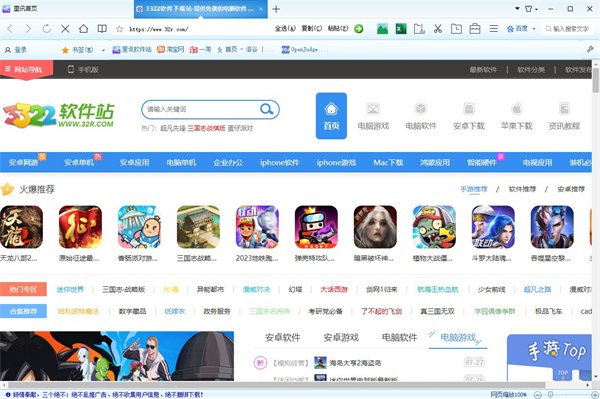The width and height of the screenshot is (600, 399).
Task: Open the 天龙八部2 game icon
Action: (21, 227)
